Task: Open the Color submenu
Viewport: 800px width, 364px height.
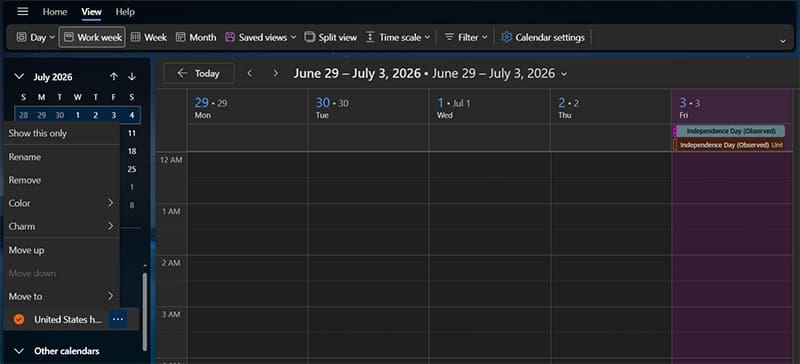Action: tap(62, 203)
